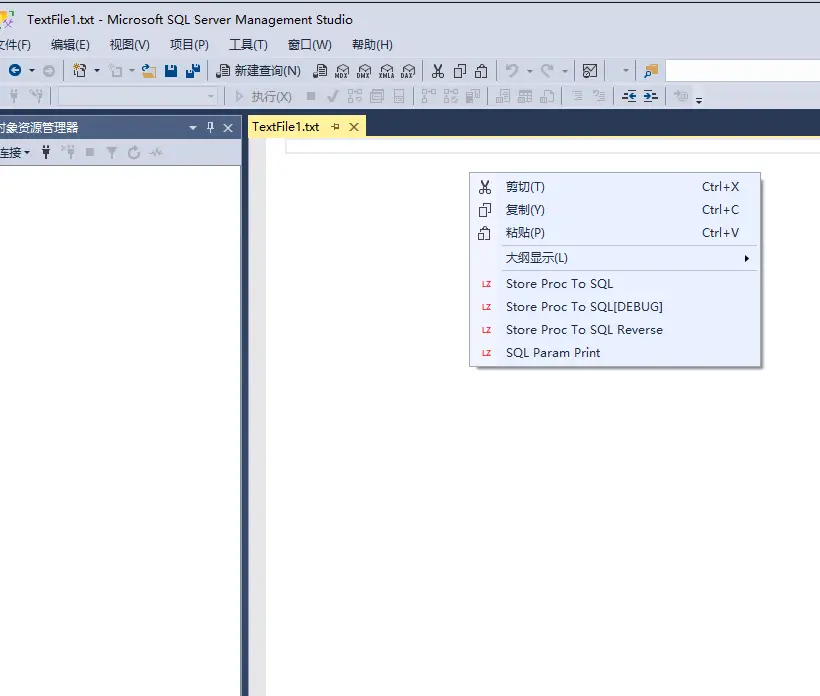Click the Open File folder icon

click(149, 71)
